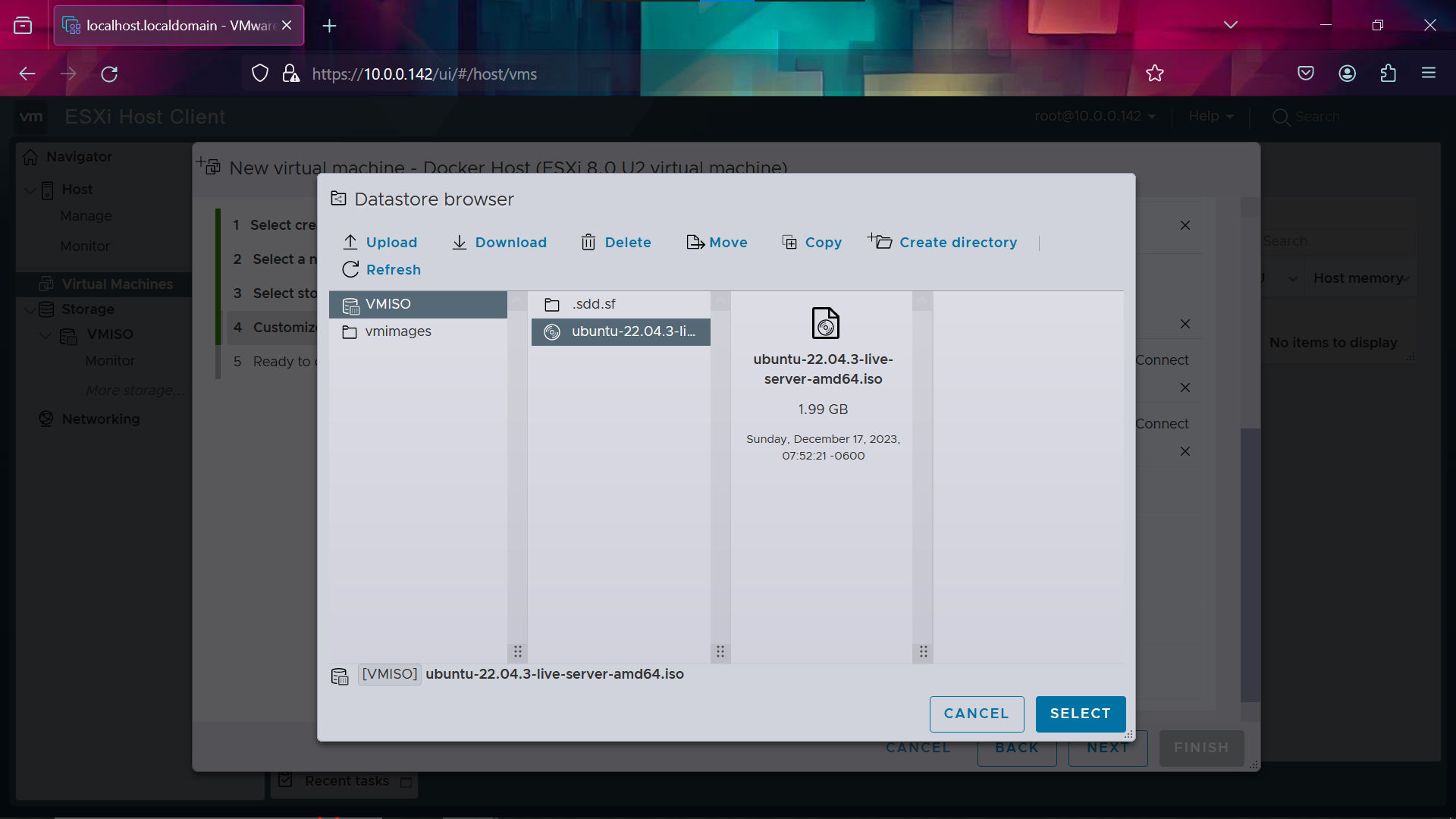Click the address bar URL
This screenshot has width=1456, height=819.
(x=424, y=74)
